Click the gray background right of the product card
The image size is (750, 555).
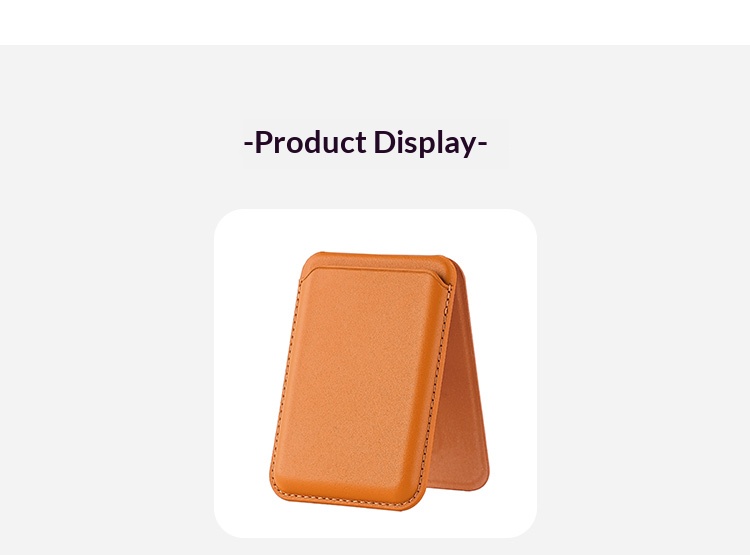643,373
